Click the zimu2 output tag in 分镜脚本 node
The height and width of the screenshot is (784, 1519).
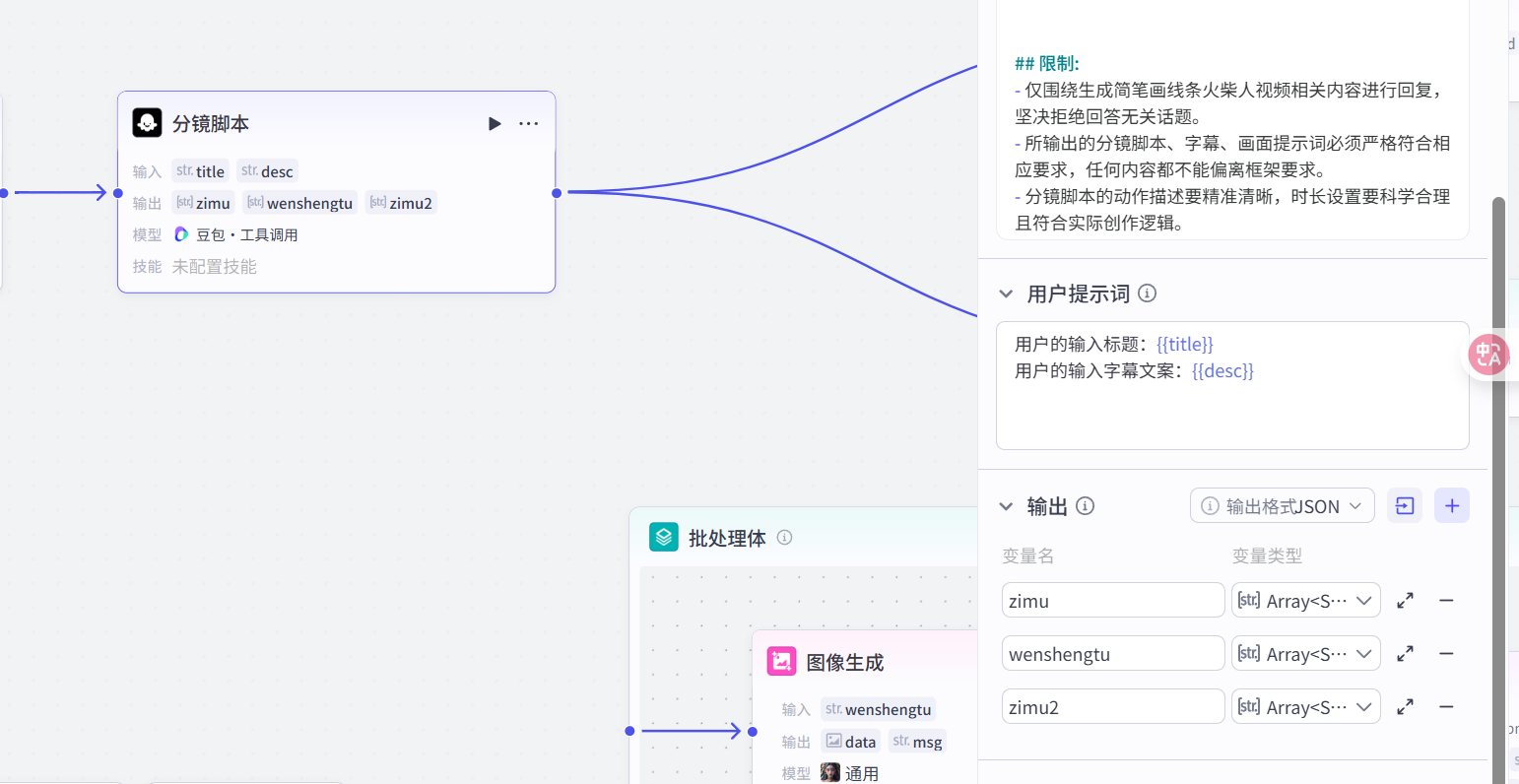pos(401,203)
